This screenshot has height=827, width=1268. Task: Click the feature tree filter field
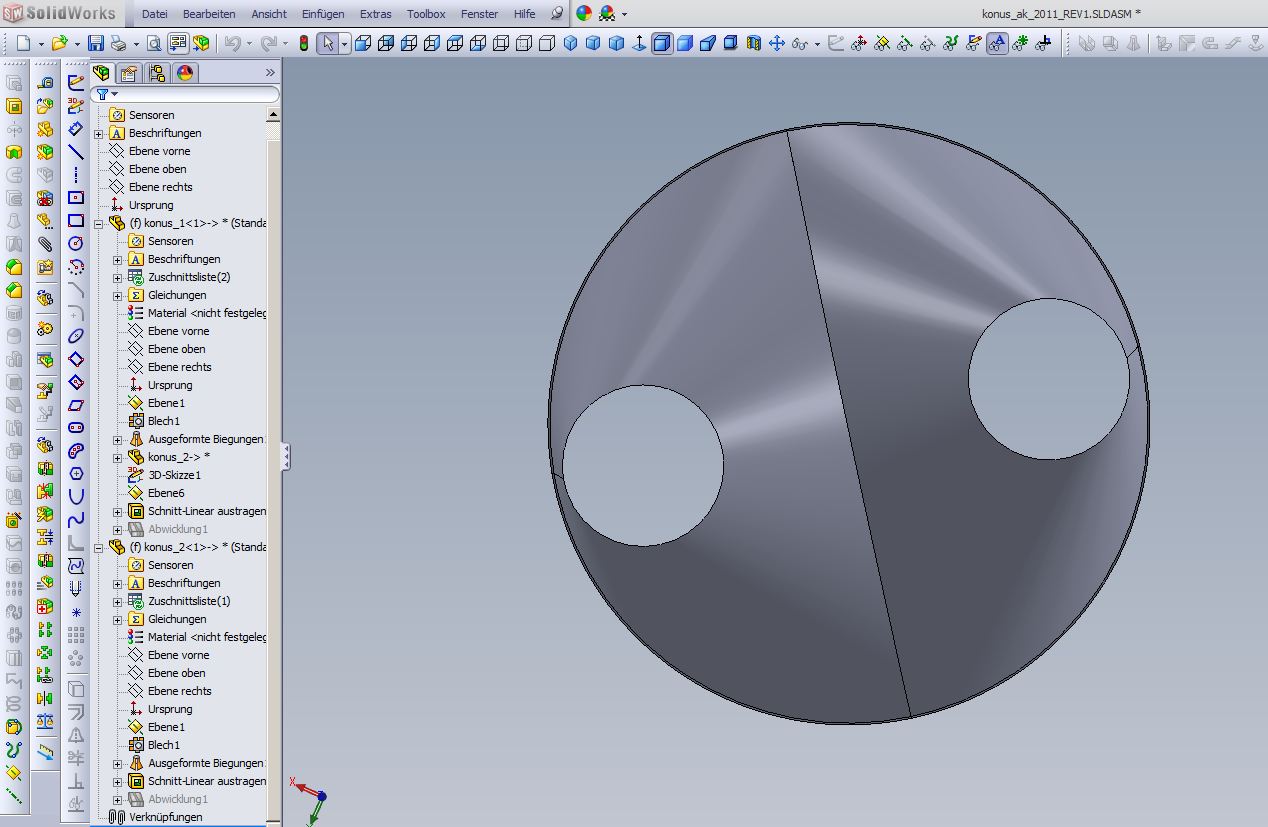click(x=186, y=94)
